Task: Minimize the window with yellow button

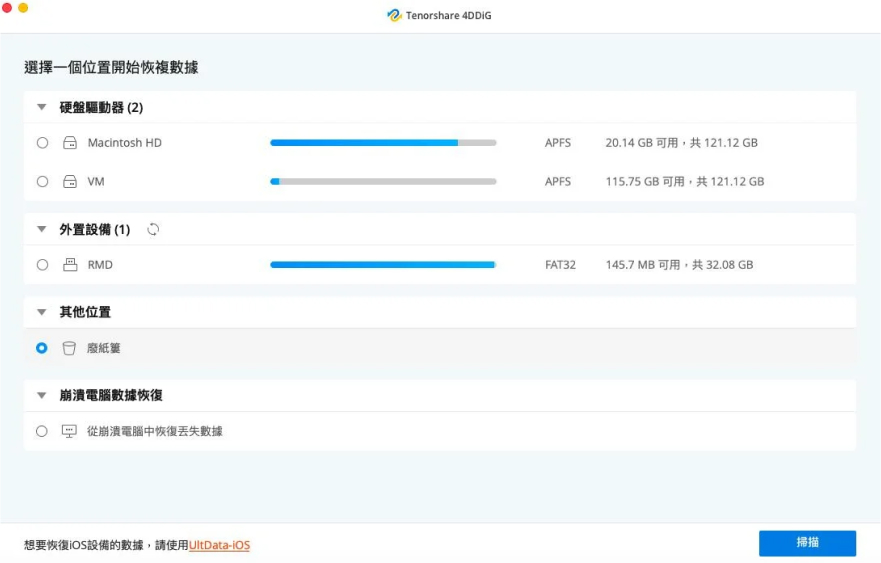Action: coord(23,8)
